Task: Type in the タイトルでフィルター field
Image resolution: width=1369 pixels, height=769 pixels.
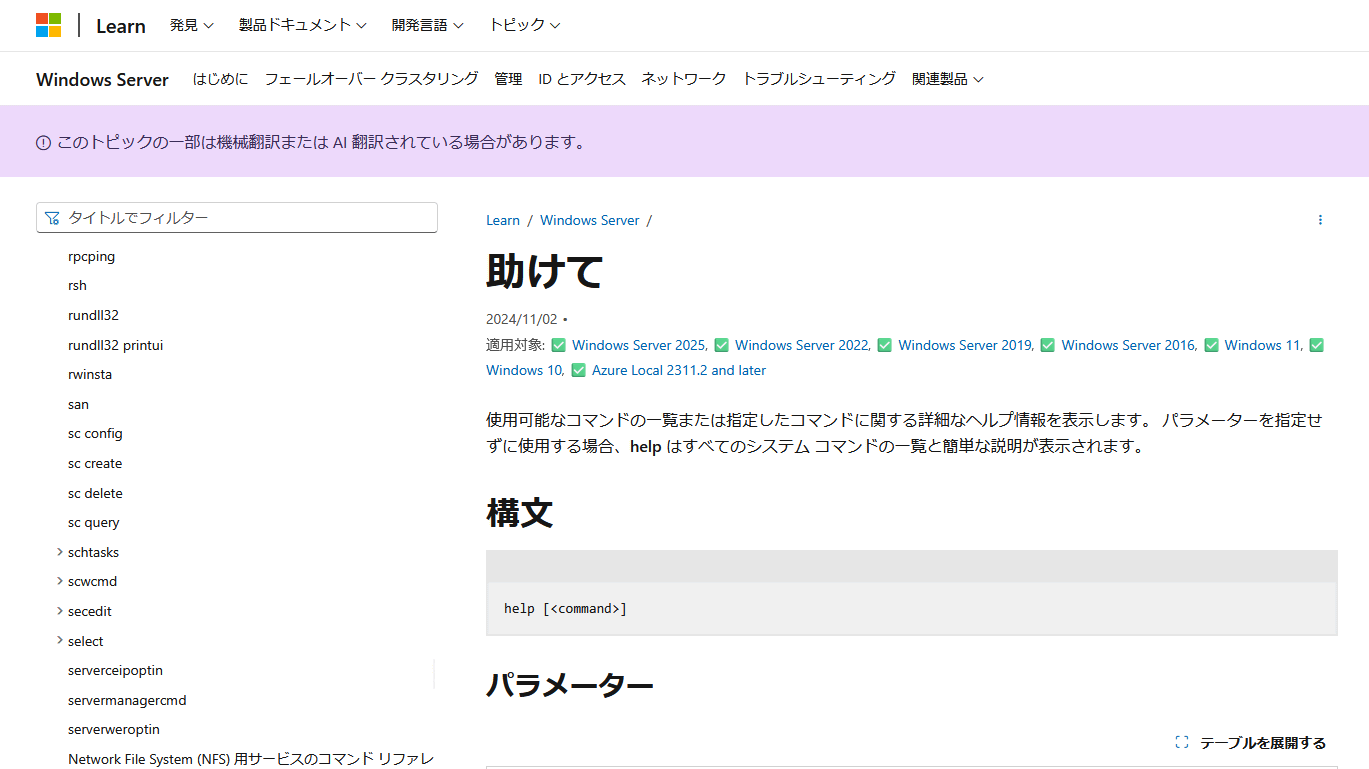Action: (x=248, y=218)
